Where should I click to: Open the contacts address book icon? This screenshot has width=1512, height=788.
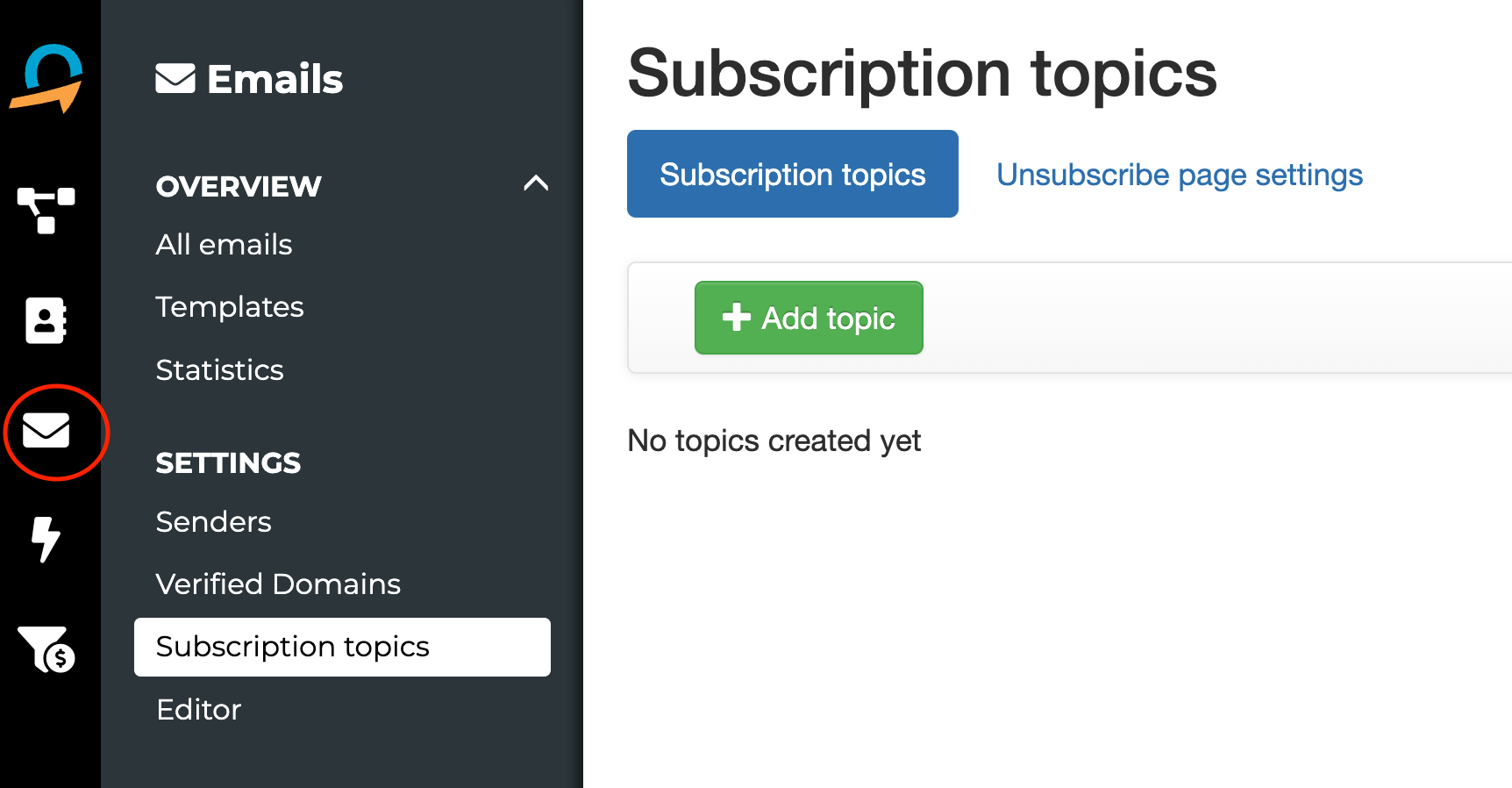pos(46,320)
